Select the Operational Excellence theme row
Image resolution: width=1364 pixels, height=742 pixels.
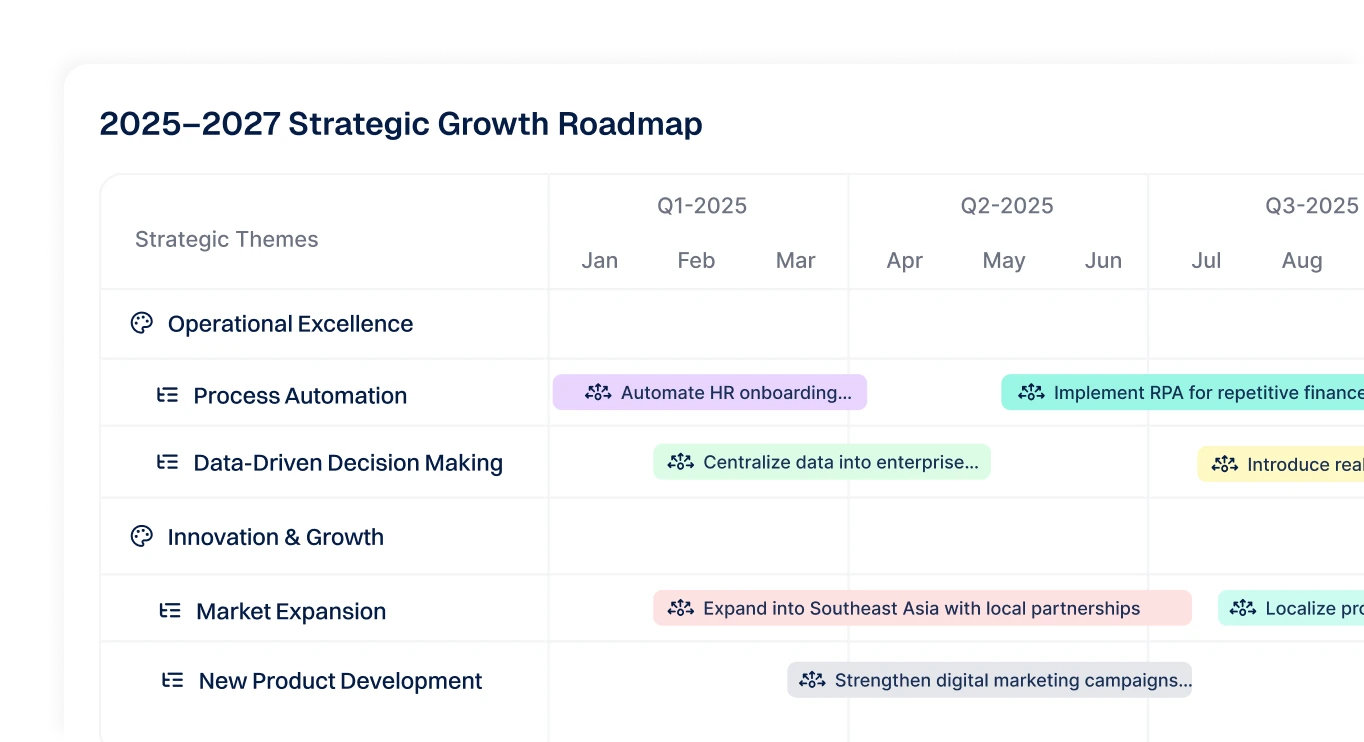coord(290,324)
